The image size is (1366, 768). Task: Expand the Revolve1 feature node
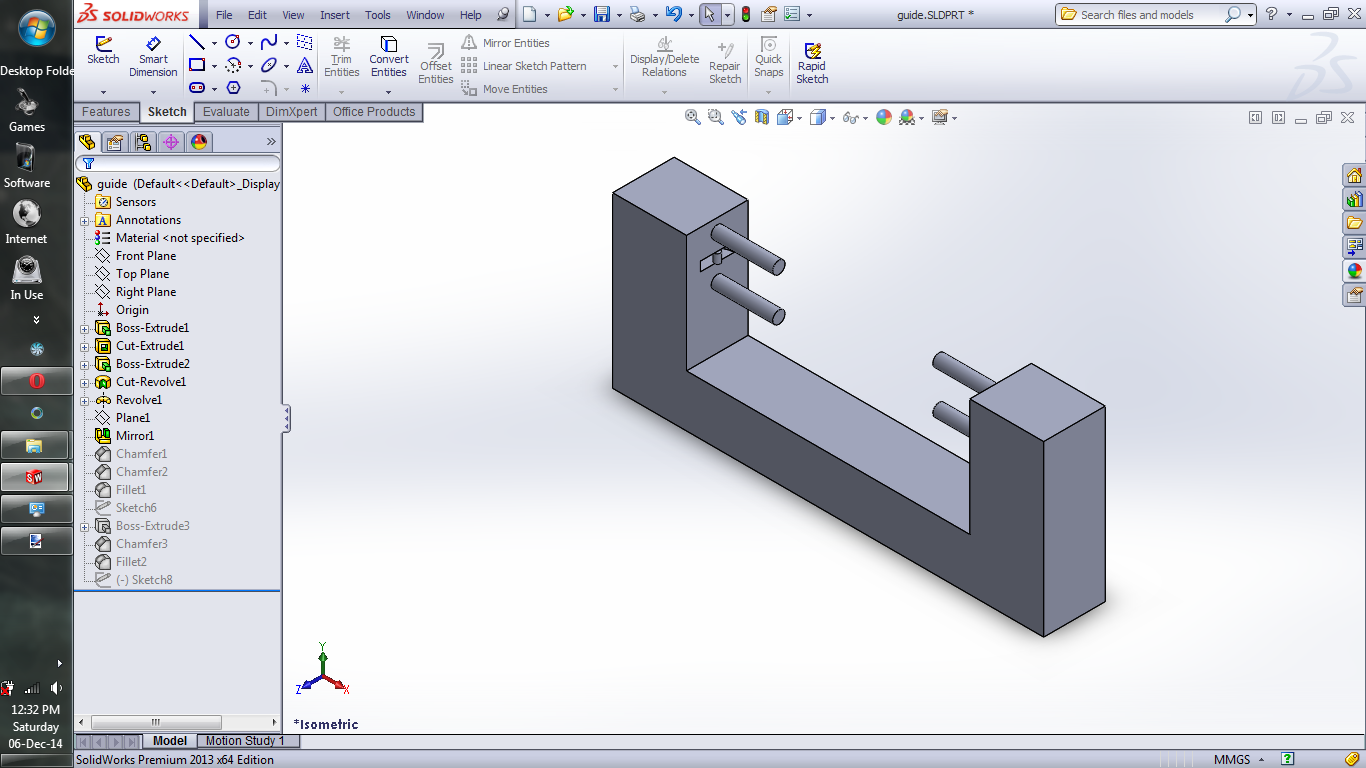85,400
